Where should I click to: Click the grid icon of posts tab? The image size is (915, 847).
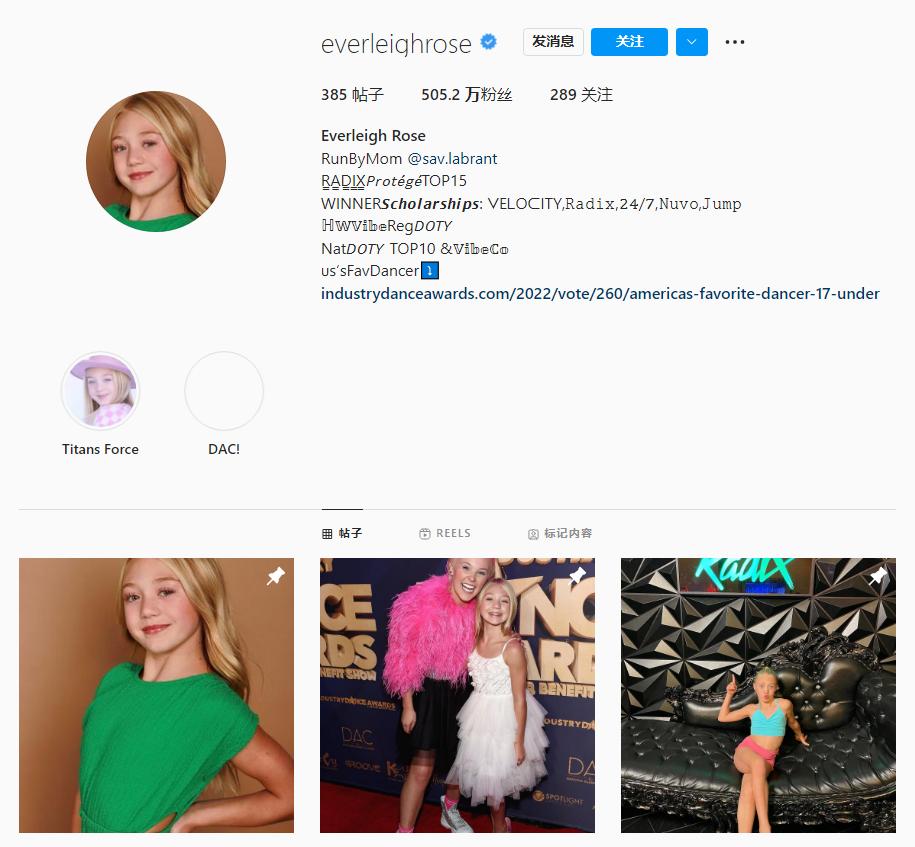coord(327,534)
